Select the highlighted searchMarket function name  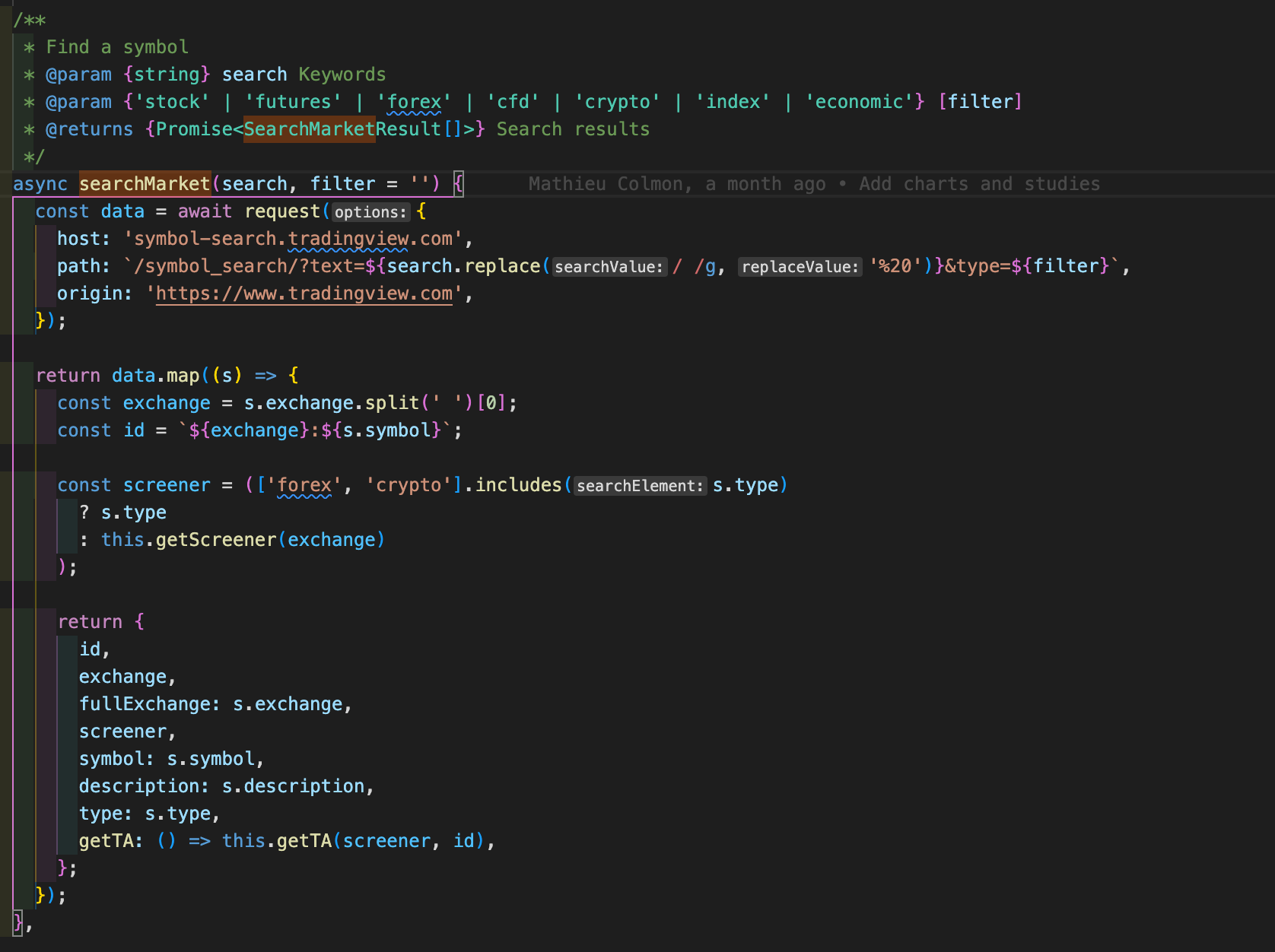point(145,183)
